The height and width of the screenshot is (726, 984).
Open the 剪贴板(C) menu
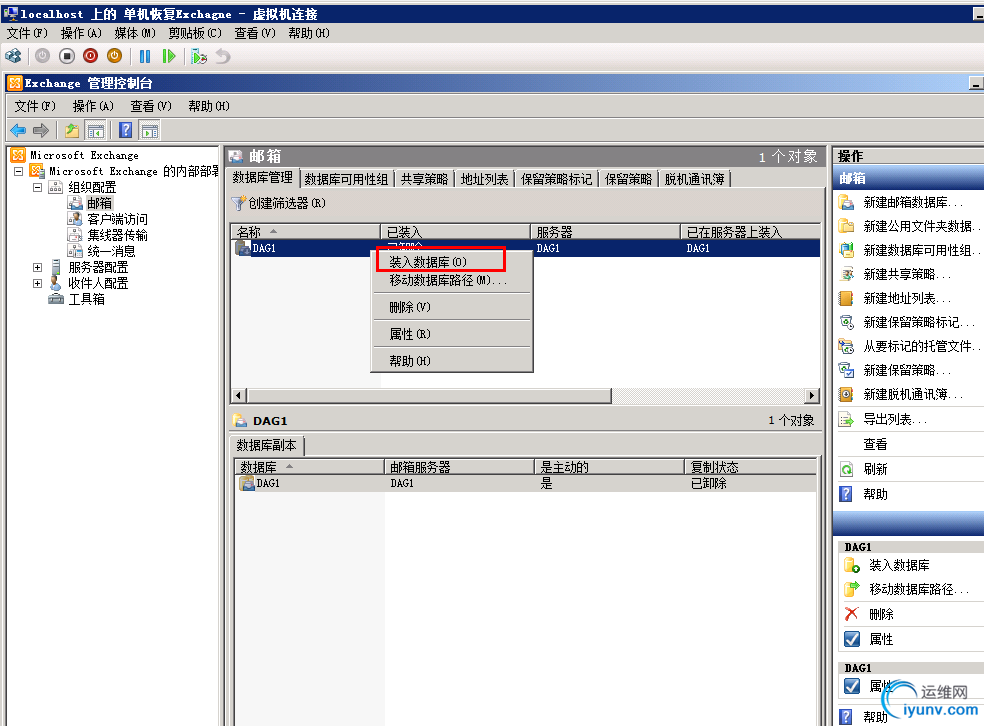(x=195, y=33)
